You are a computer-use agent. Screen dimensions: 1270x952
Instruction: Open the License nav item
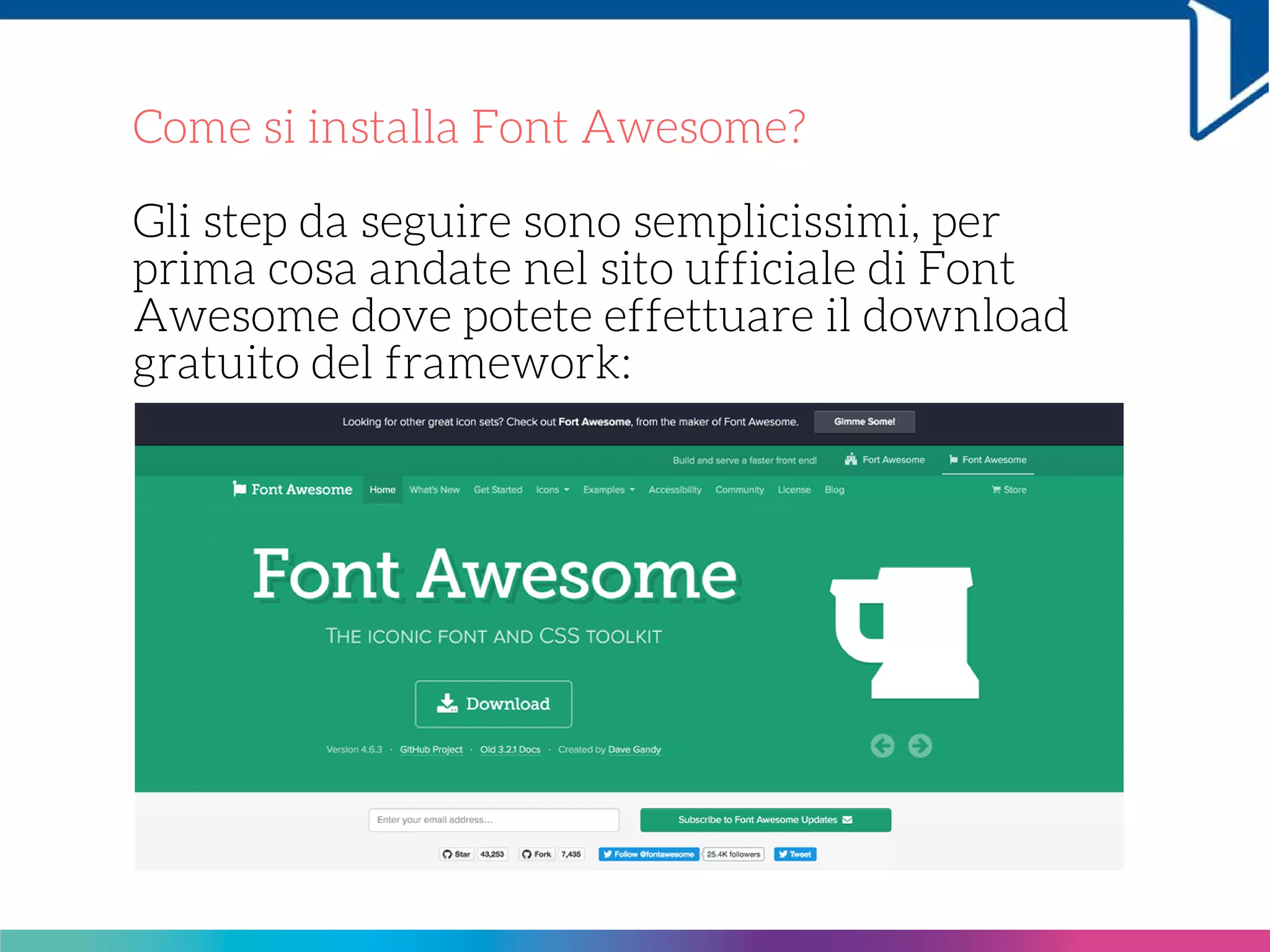[x=794, y=490]
